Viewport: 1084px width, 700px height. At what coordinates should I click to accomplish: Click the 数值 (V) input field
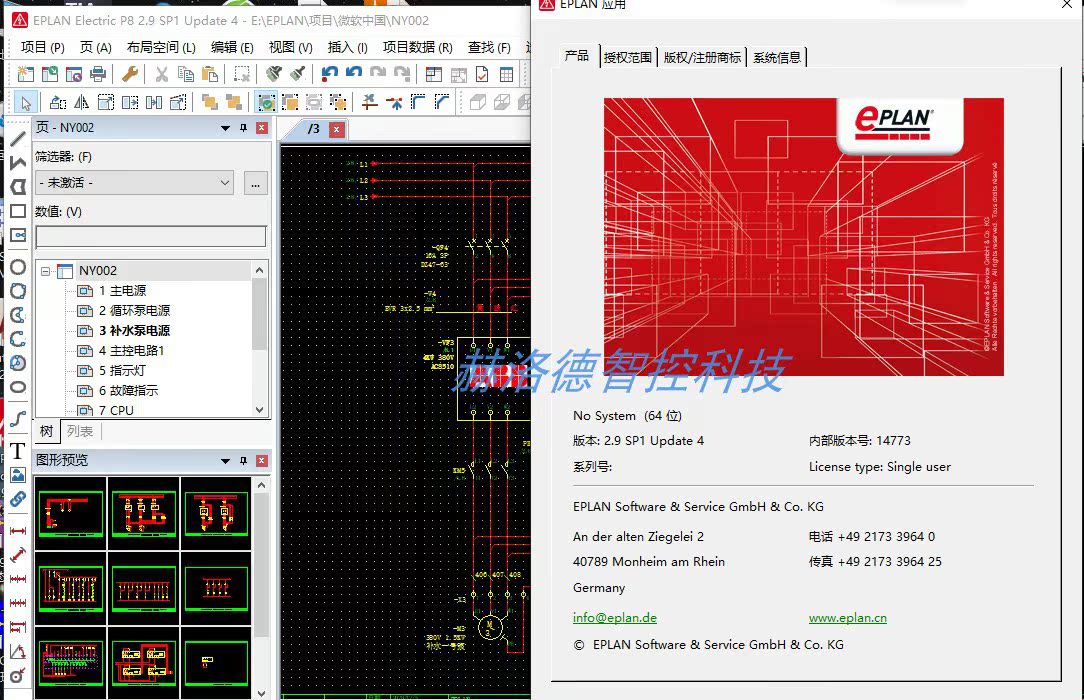[151, 236]
